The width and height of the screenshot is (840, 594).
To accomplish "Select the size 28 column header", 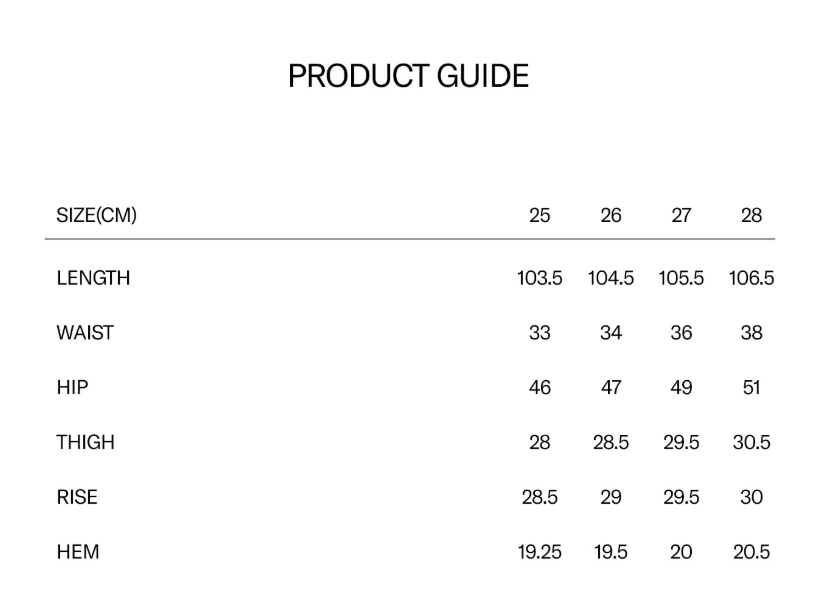I will click(x=751, y=215).
